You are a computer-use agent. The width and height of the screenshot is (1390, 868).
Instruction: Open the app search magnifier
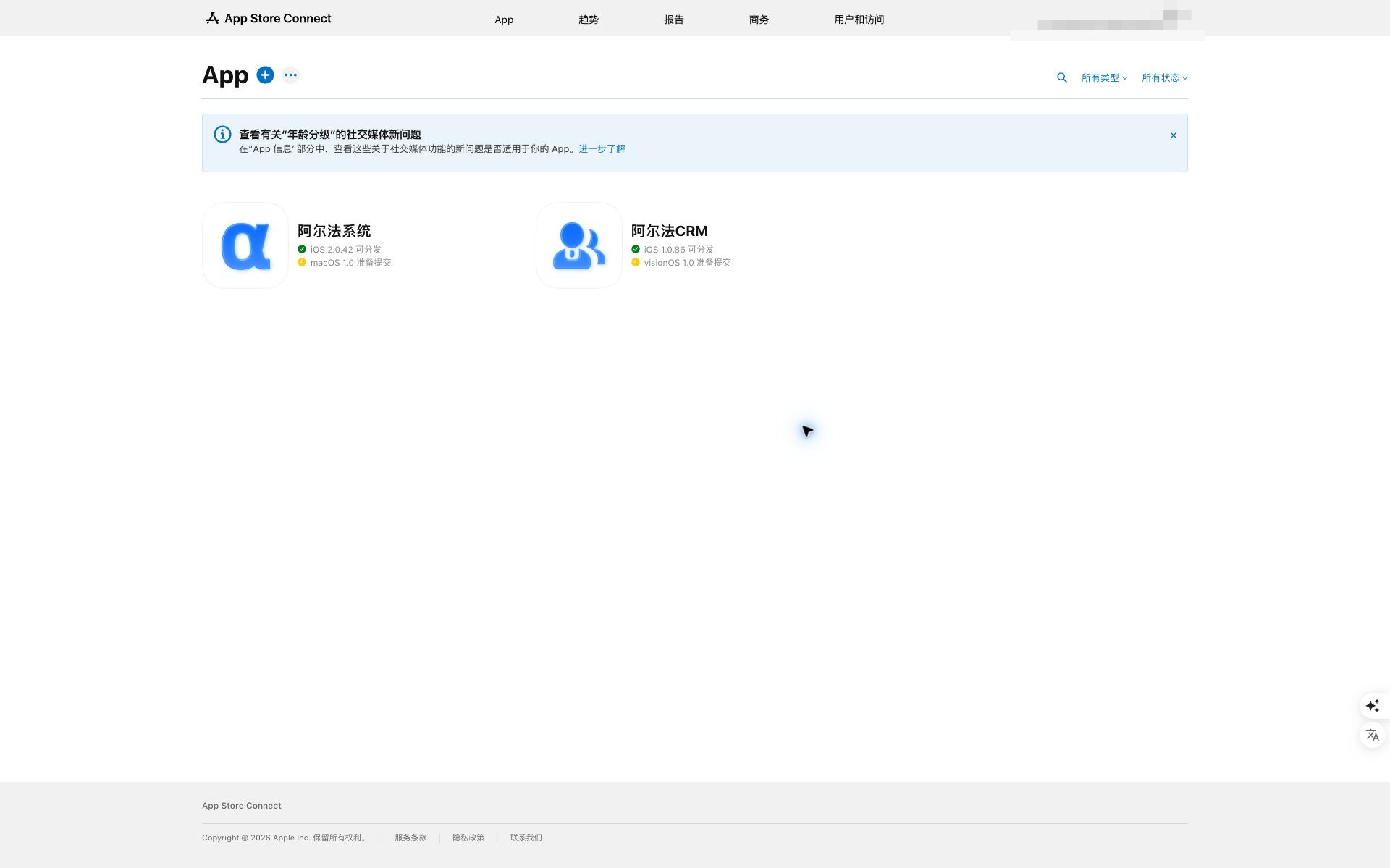(x=1061, y=77)
